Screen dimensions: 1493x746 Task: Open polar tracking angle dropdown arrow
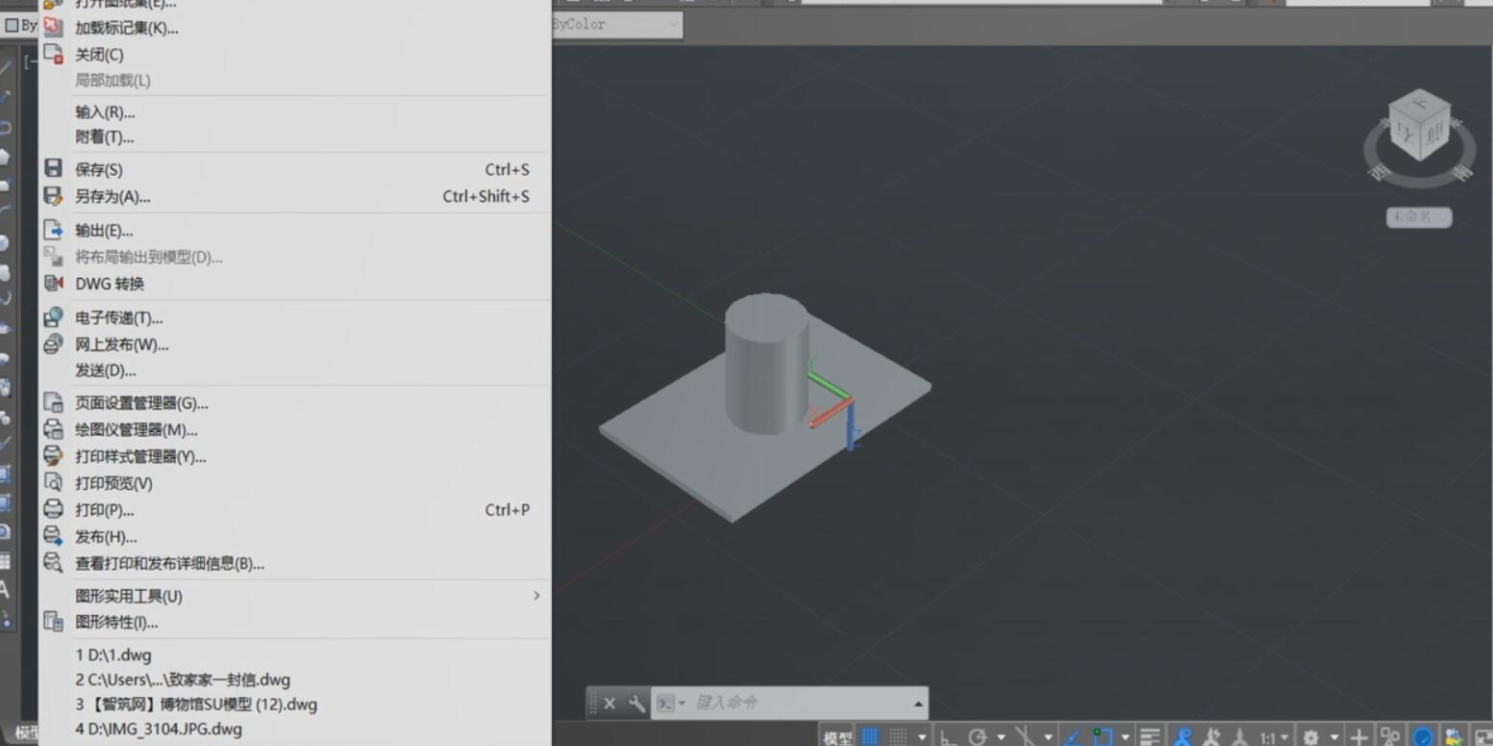click(x=1001, y=738)
